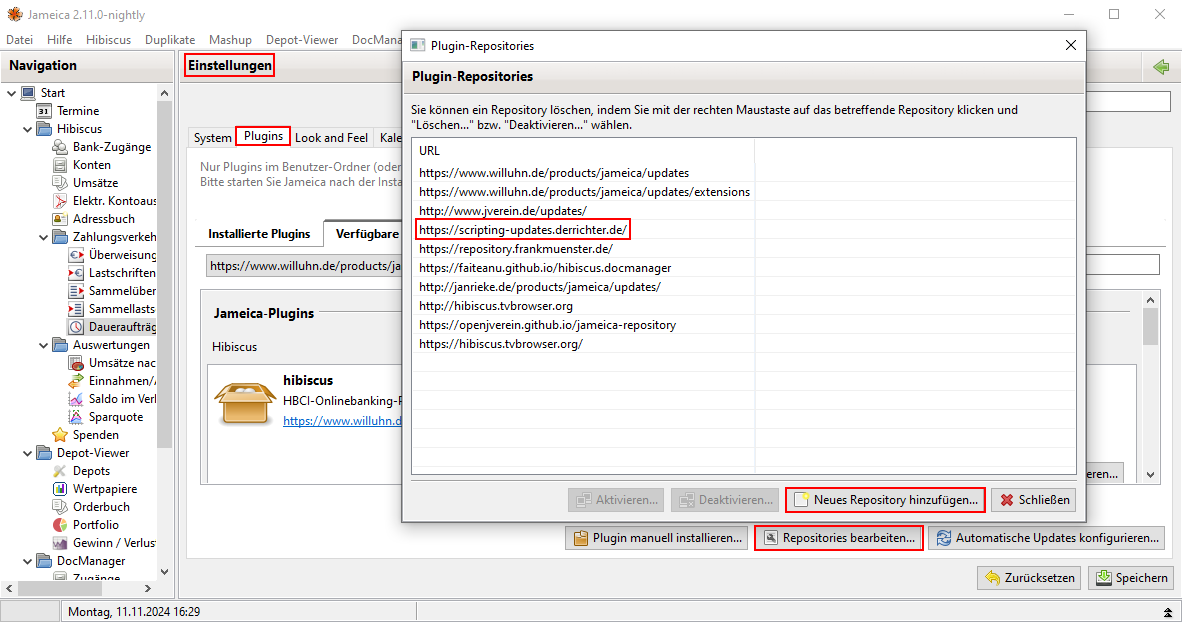
Task: Open Depots icon under Depot-Viewer
Action: [60, 471]
